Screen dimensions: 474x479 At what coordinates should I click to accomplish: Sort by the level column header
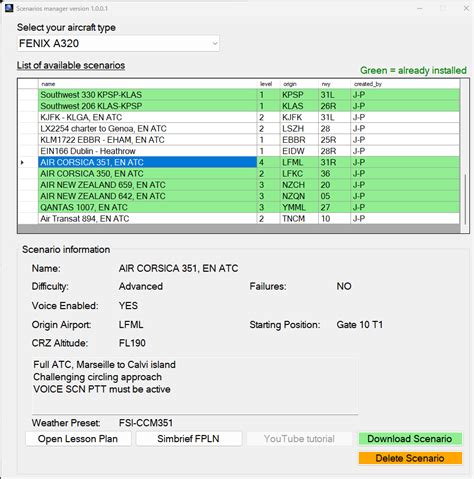tap(268, 84)
